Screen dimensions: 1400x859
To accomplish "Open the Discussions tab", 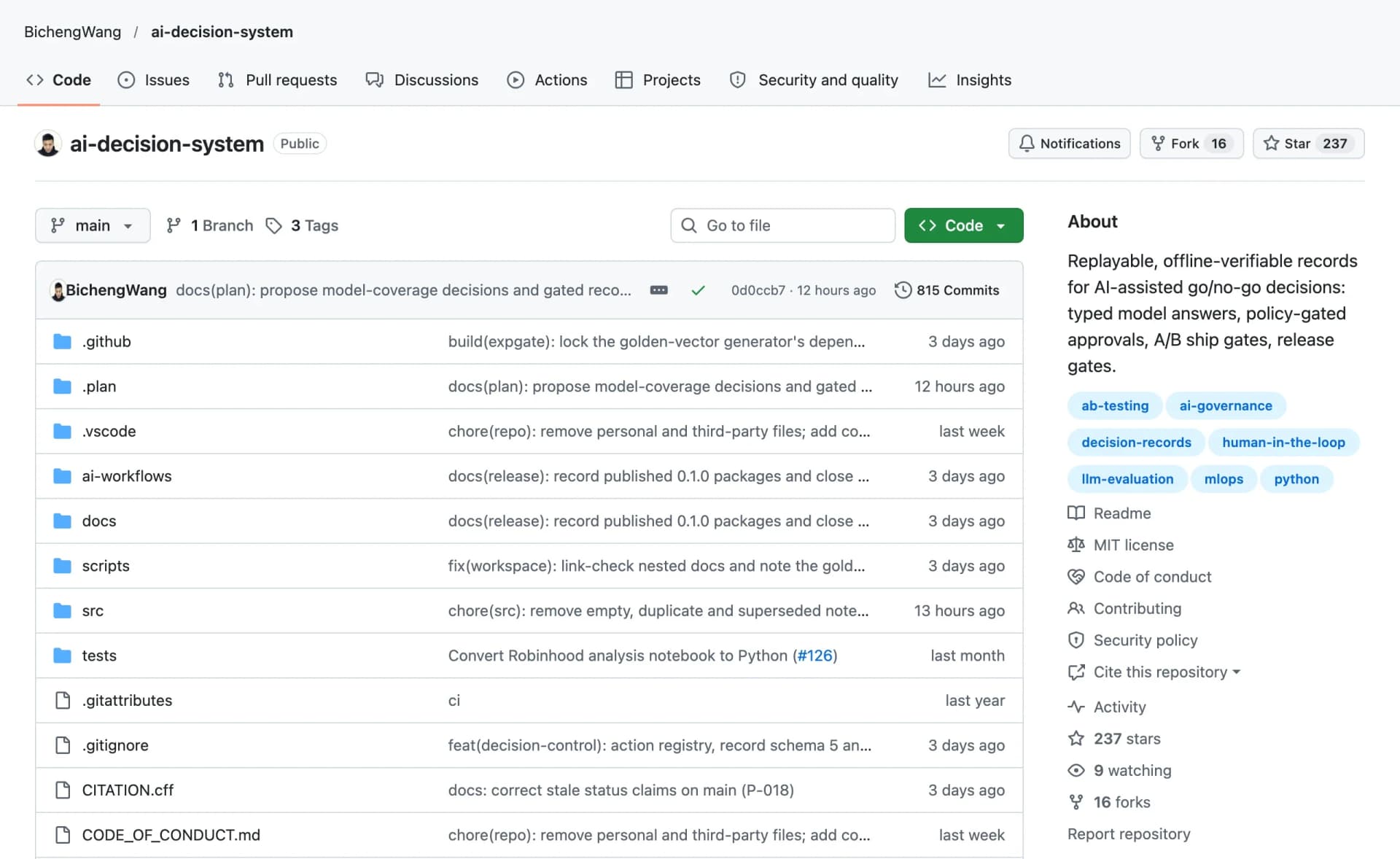I will tap(422, 80).
